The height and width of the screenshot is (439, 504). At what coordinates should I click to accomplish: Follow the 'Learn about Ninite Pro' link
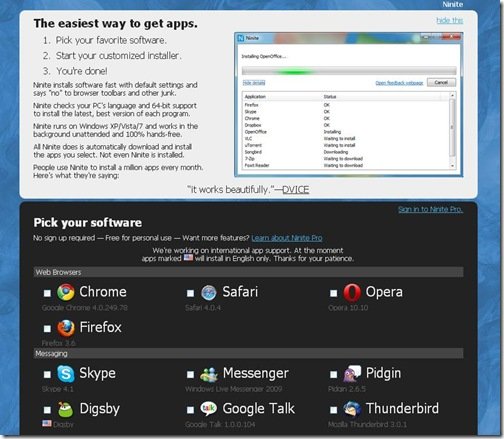pos(287,238)
